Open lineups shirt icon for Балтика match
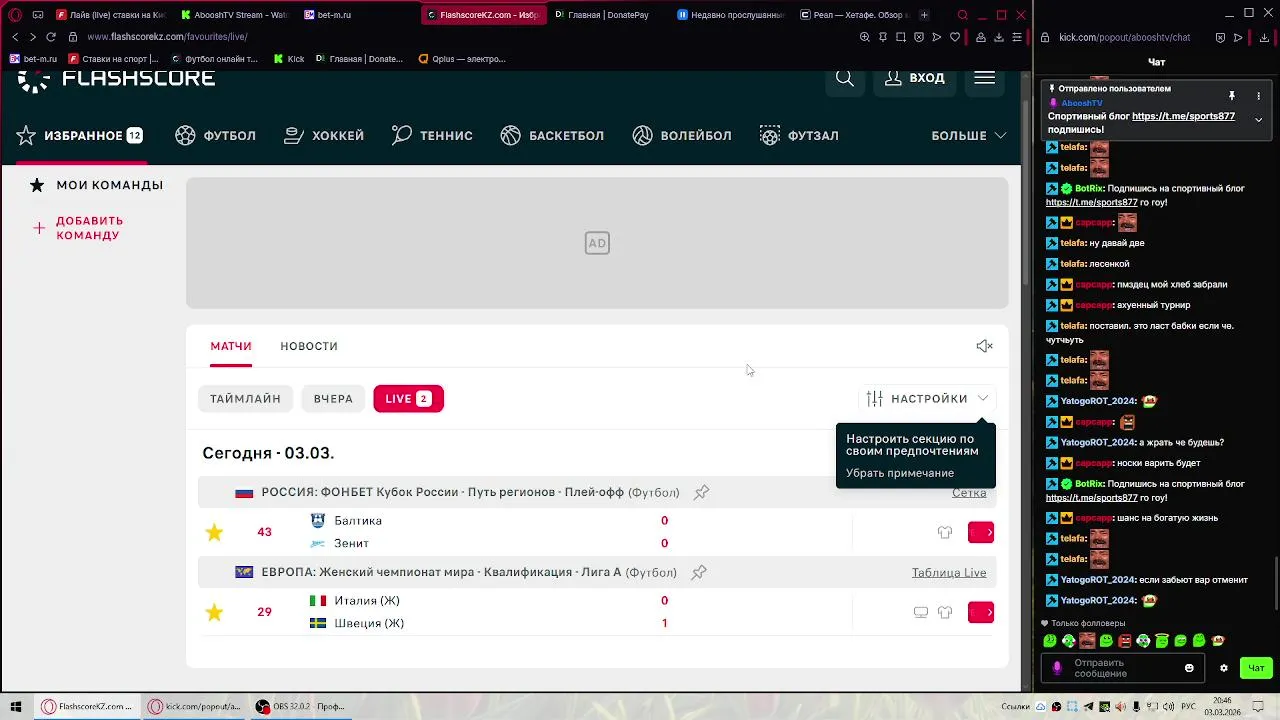 pos(945,532)
